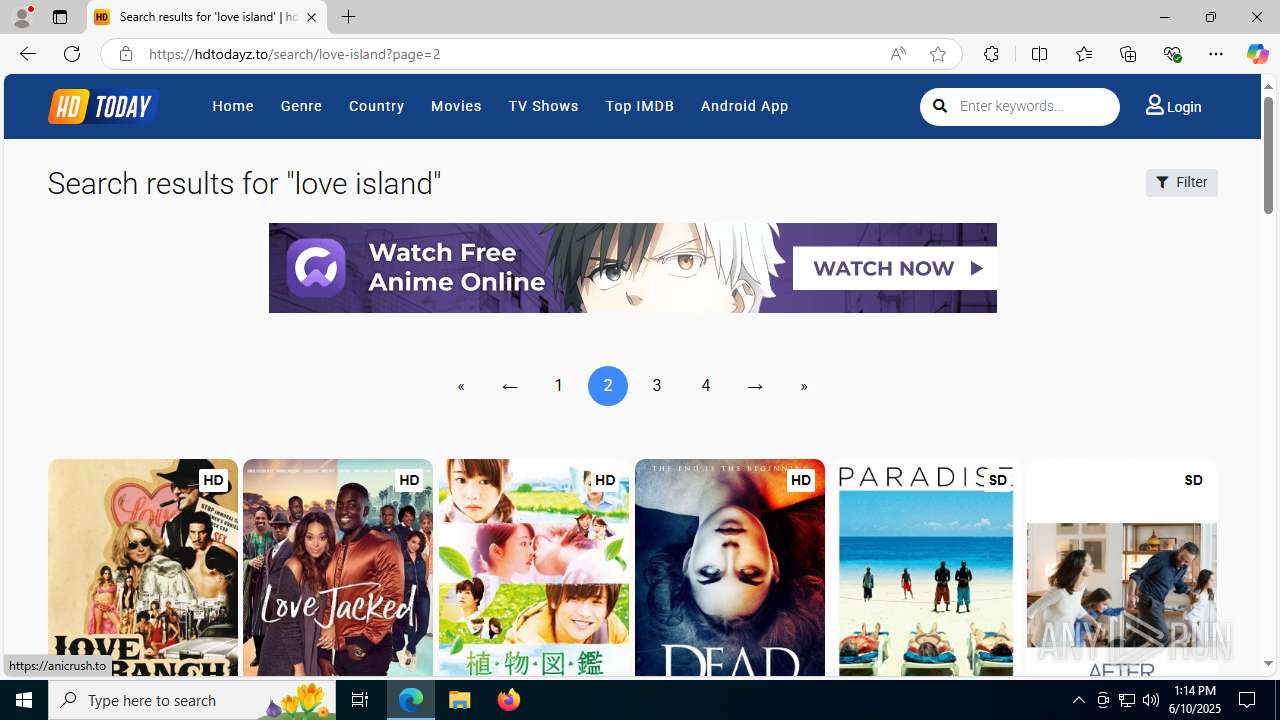Open browser Extensions icon

click(x=991, y=54)
